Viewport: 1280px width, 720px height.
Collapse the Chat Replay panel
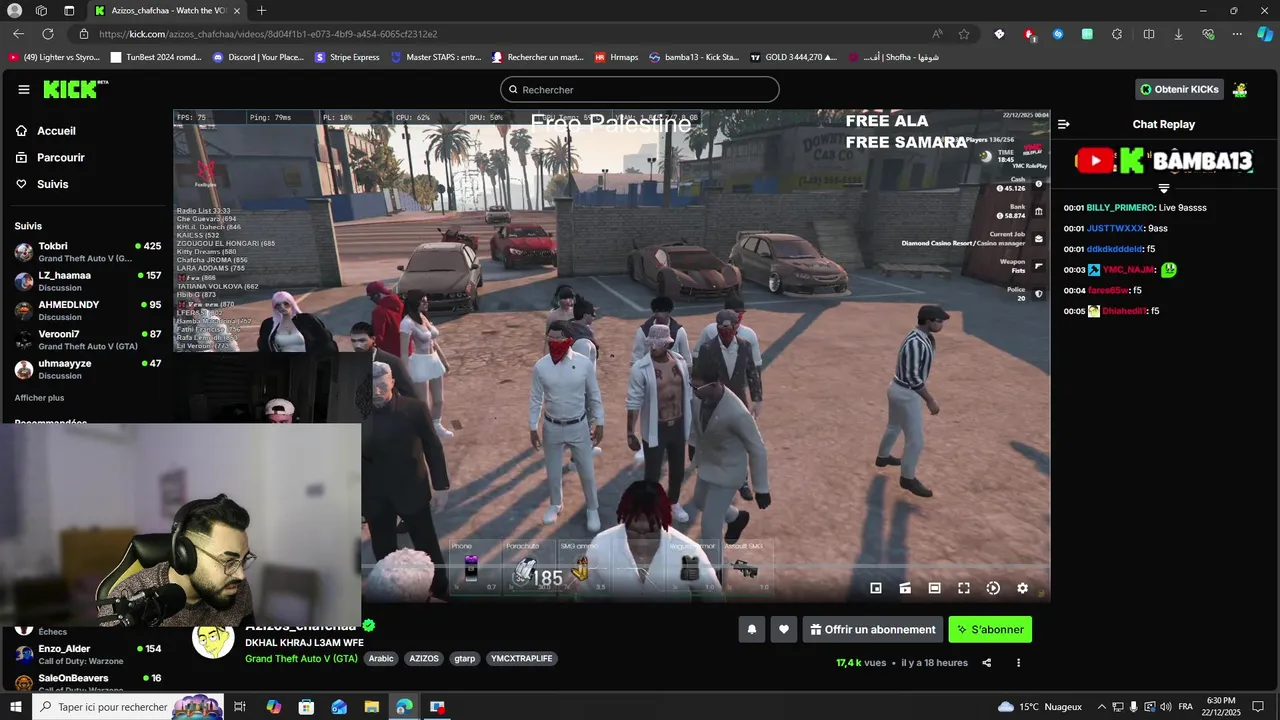click(x=1064, y=124)
